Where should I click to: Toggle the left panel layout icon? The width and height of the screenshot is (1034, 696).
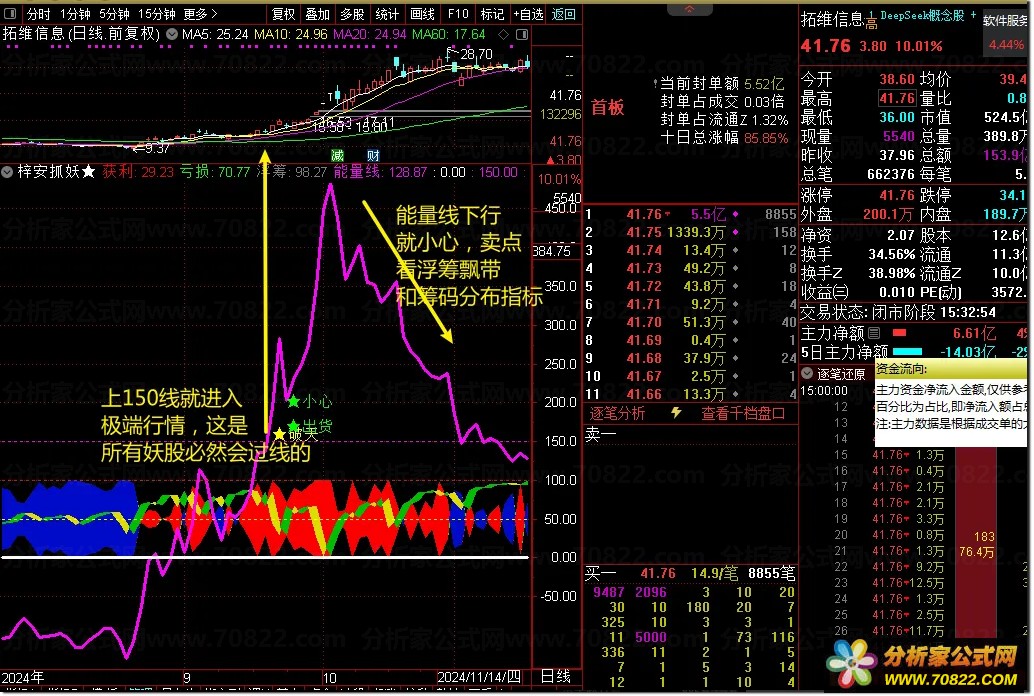[11, 13]
